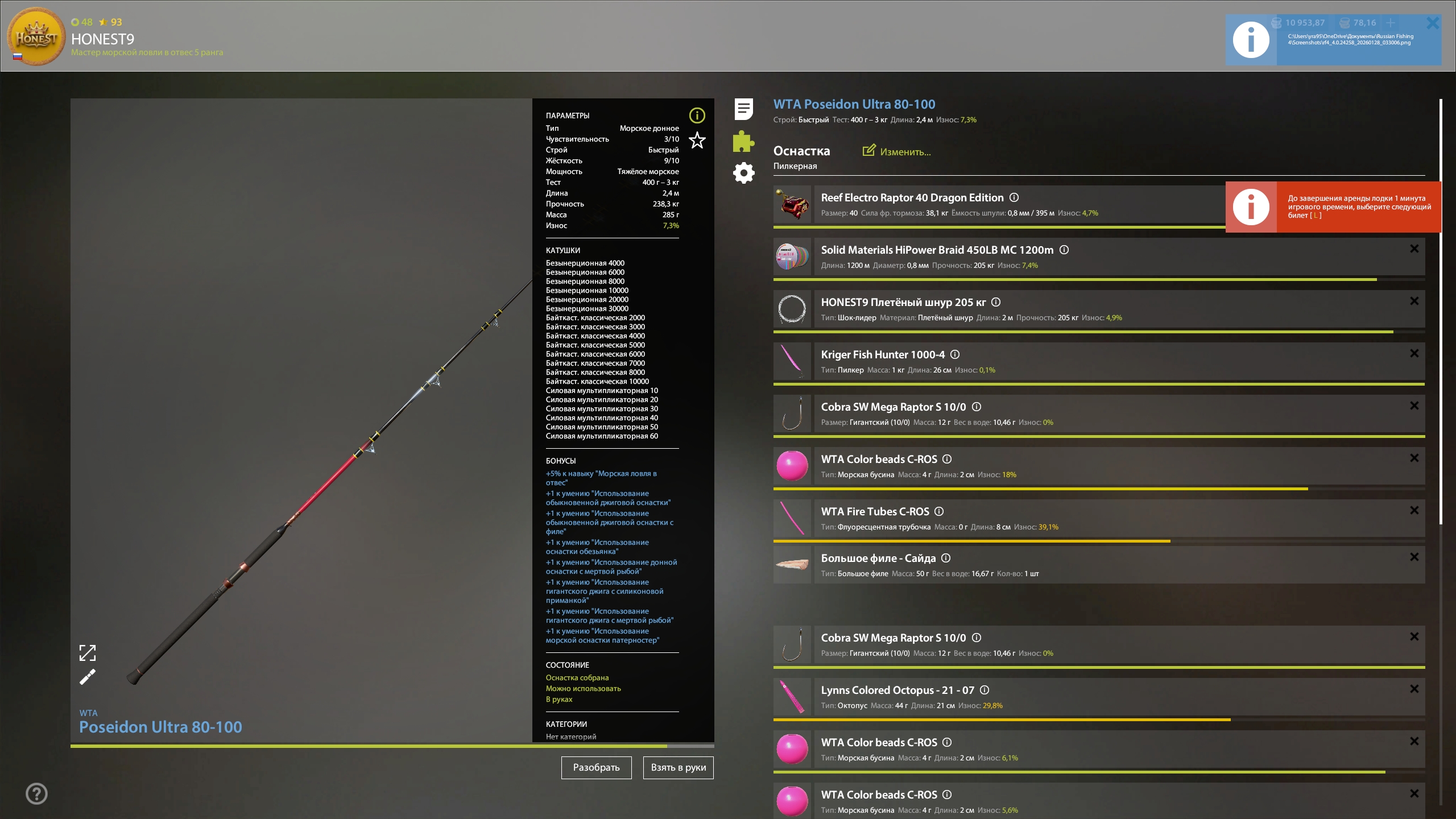Remove the Kriger Fish Hunter pilker

pyautogui.click(x=1414, y=353)
